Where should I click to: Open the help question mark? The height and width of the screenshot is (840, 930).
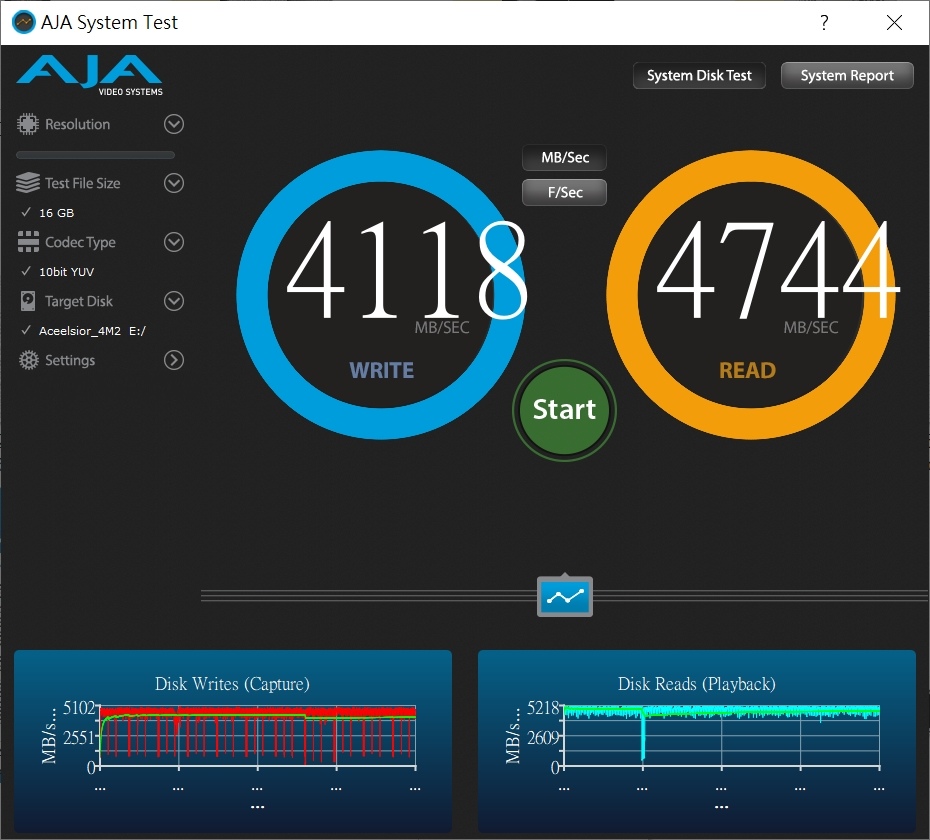pos(824,23)
